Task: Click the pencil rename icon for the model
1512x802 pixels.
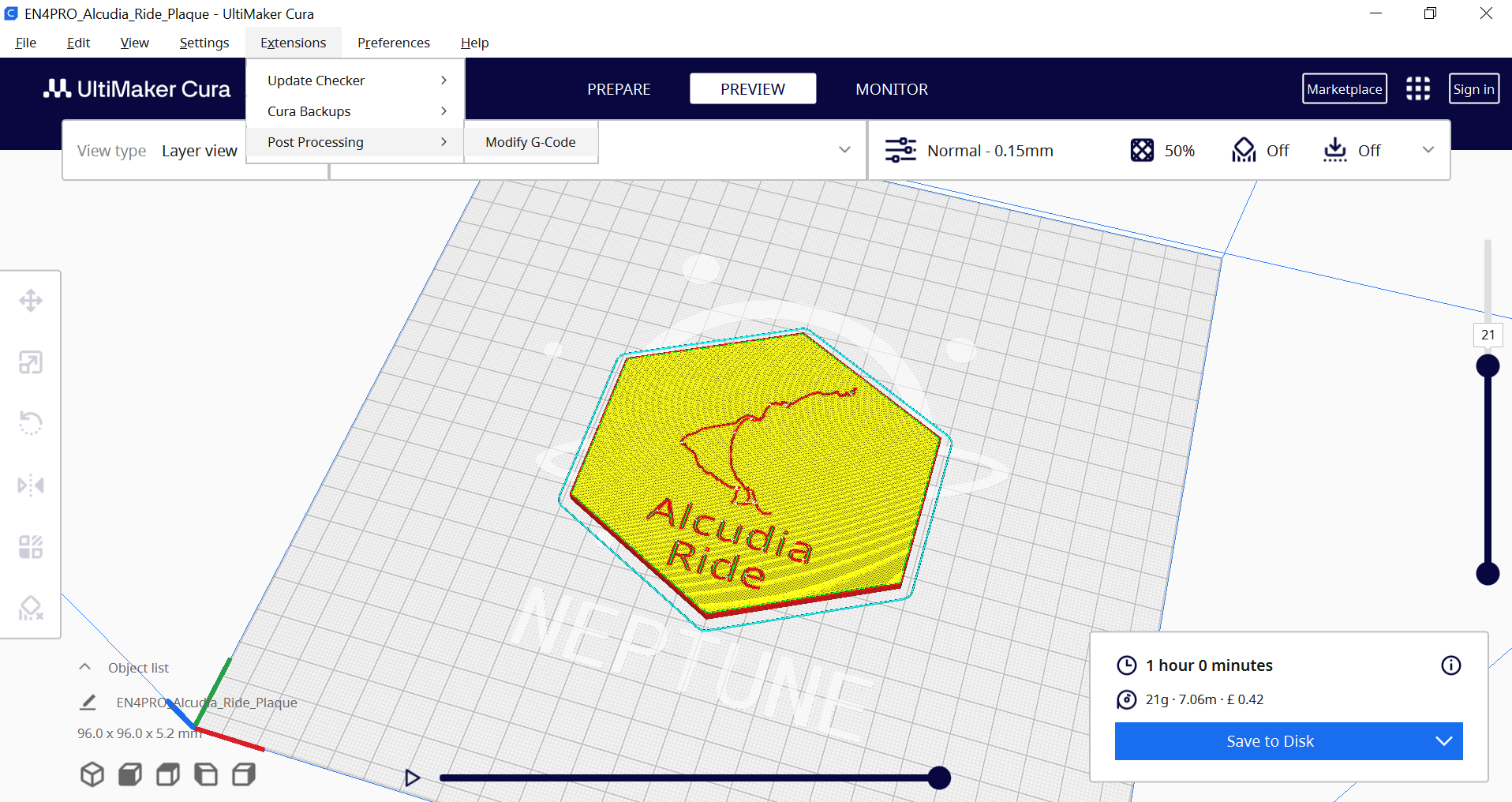Action: click(x=88, y=702)
